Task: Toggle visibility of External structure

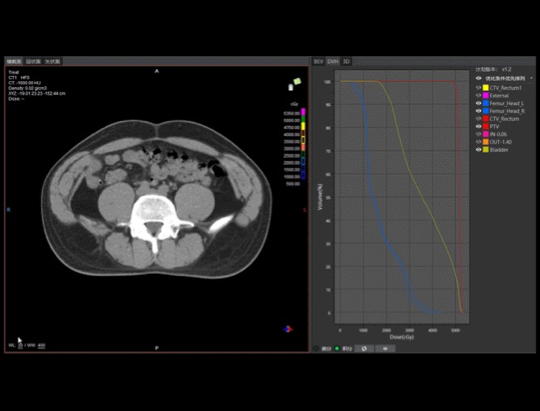Action: [x=478, y=95]
